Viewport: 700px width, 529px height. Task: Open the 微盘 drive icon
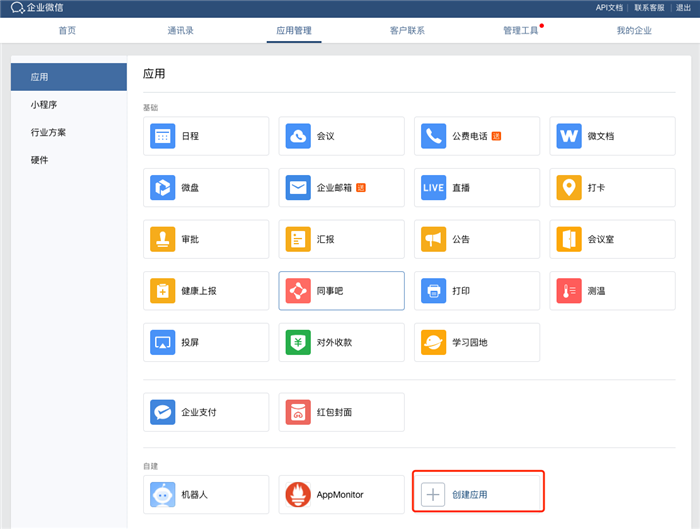point(163,187)
